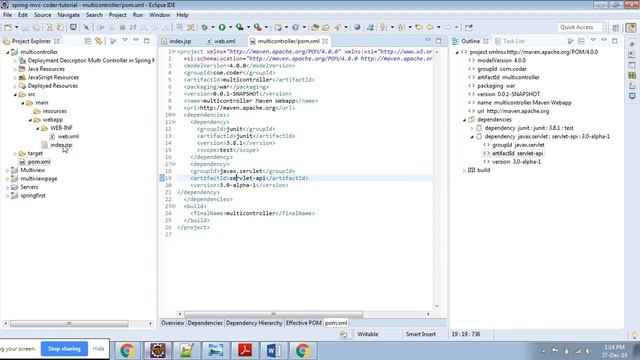The height and width of the screenshot is (360, 640).
Task: Expand junit dependency node in Outline
Action: (x=472, y=128)
